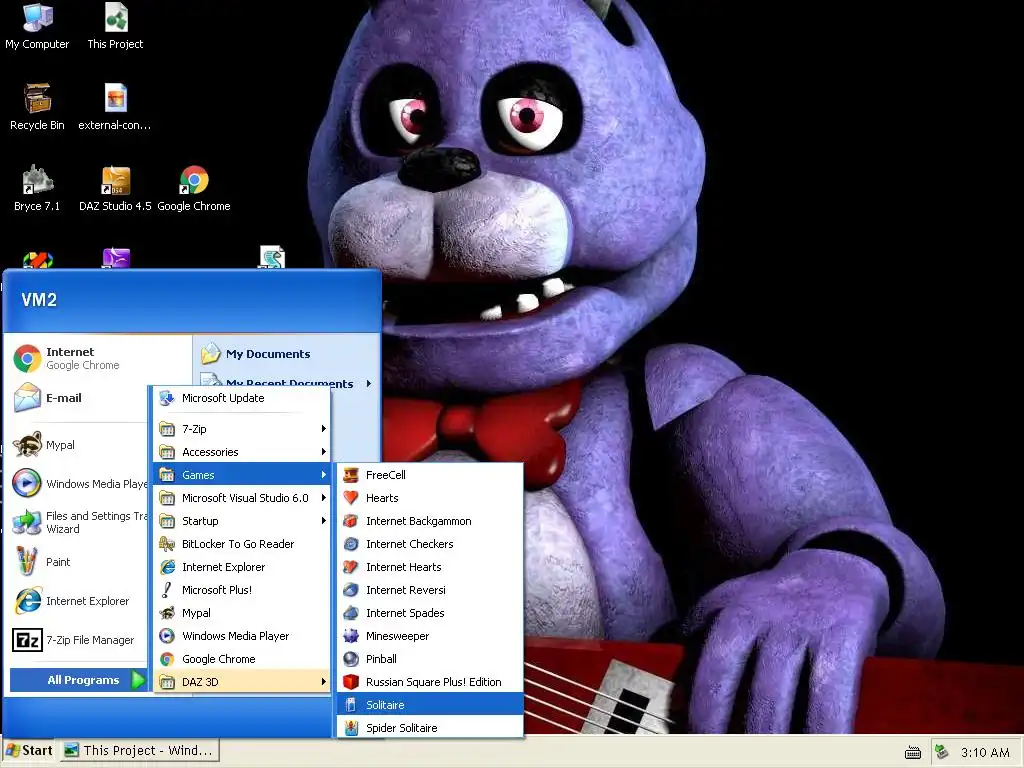Open Windows Media Player in All Programs list
Screen dimensions: 1024x768
point(242,636)
